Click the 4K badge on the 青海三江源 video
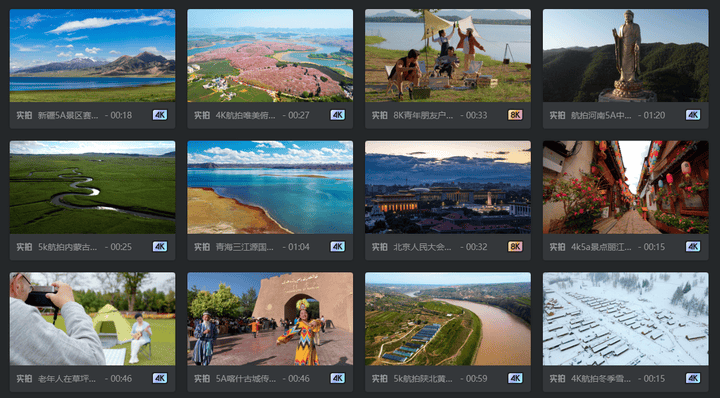This screenshot has height=398, width=720. click(x=338, y=247)
